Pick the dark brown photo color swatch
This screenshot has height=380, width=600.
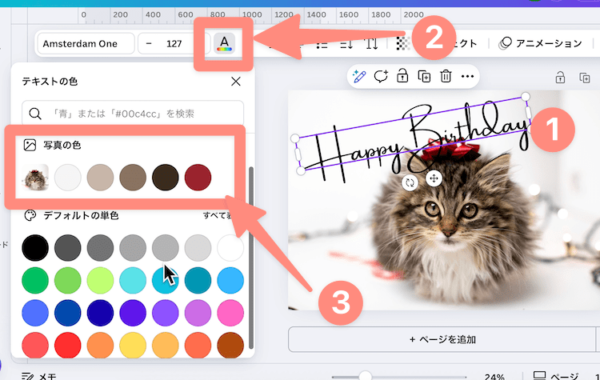tap(165, 178)
